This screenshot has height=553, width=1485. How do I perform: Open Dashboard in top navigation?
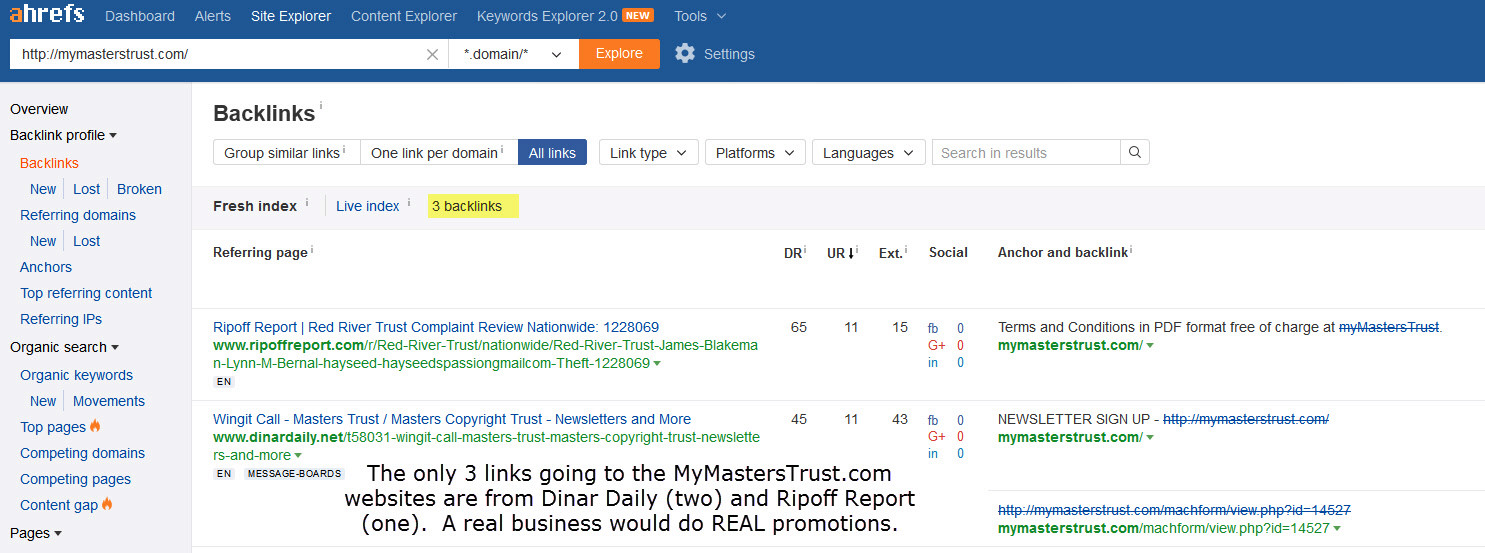tap(140, 16)
